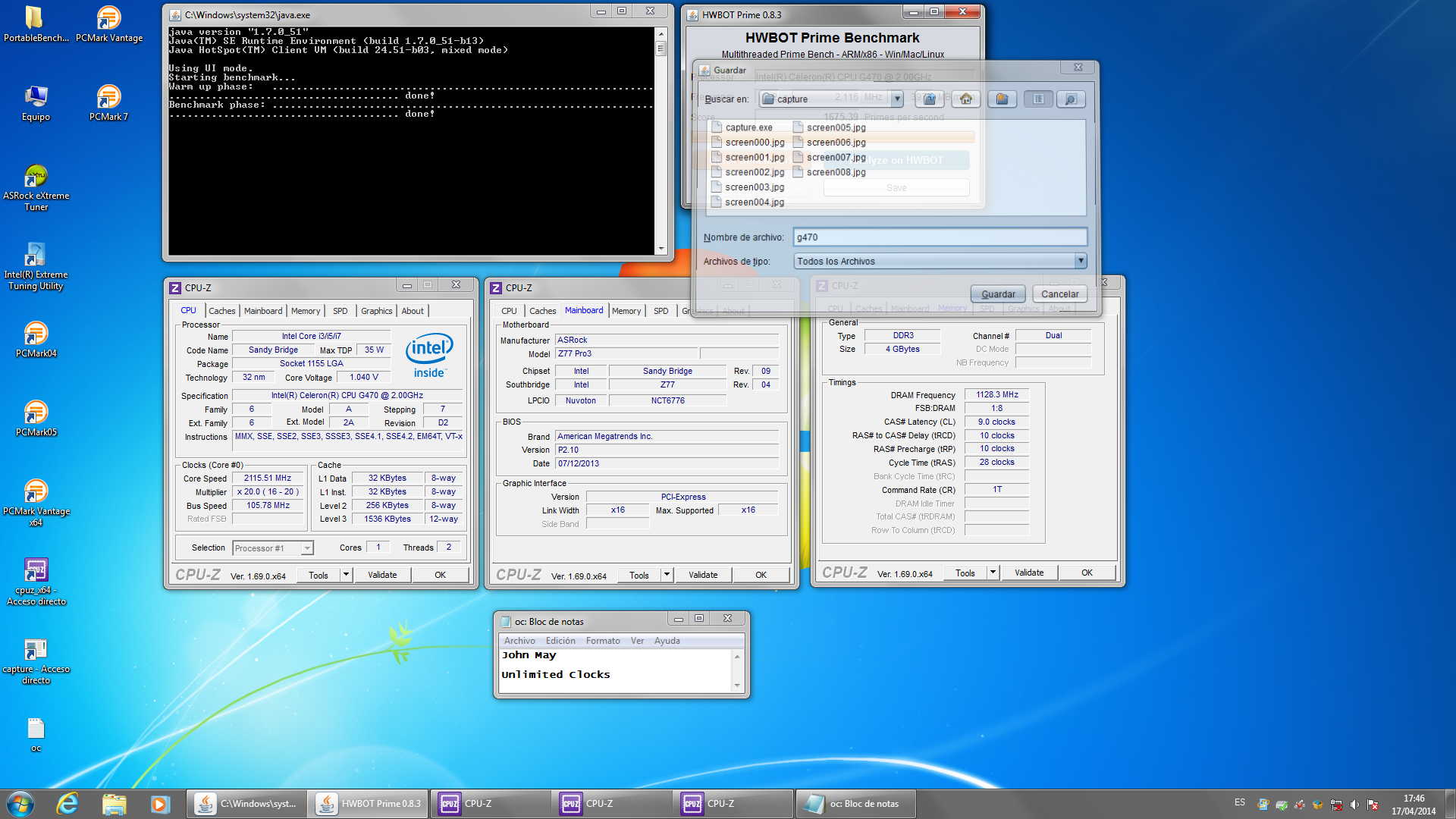Select the PCMark04 desktop shortcut
1456x819 pixels.
click(x=36, y=340)
